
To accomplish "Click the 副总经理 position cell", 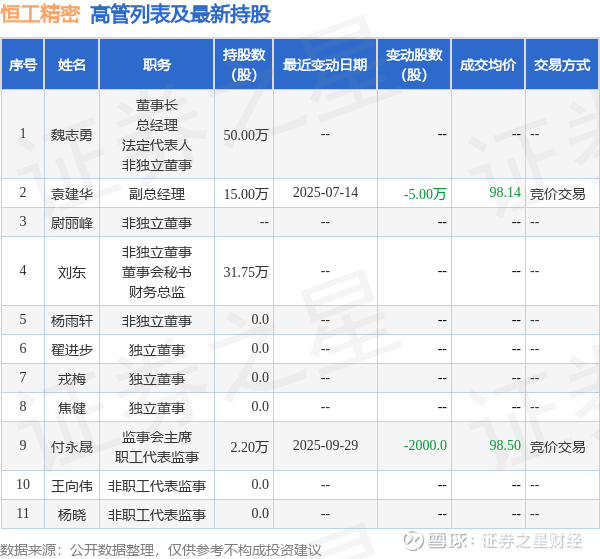I will (157, 194).
